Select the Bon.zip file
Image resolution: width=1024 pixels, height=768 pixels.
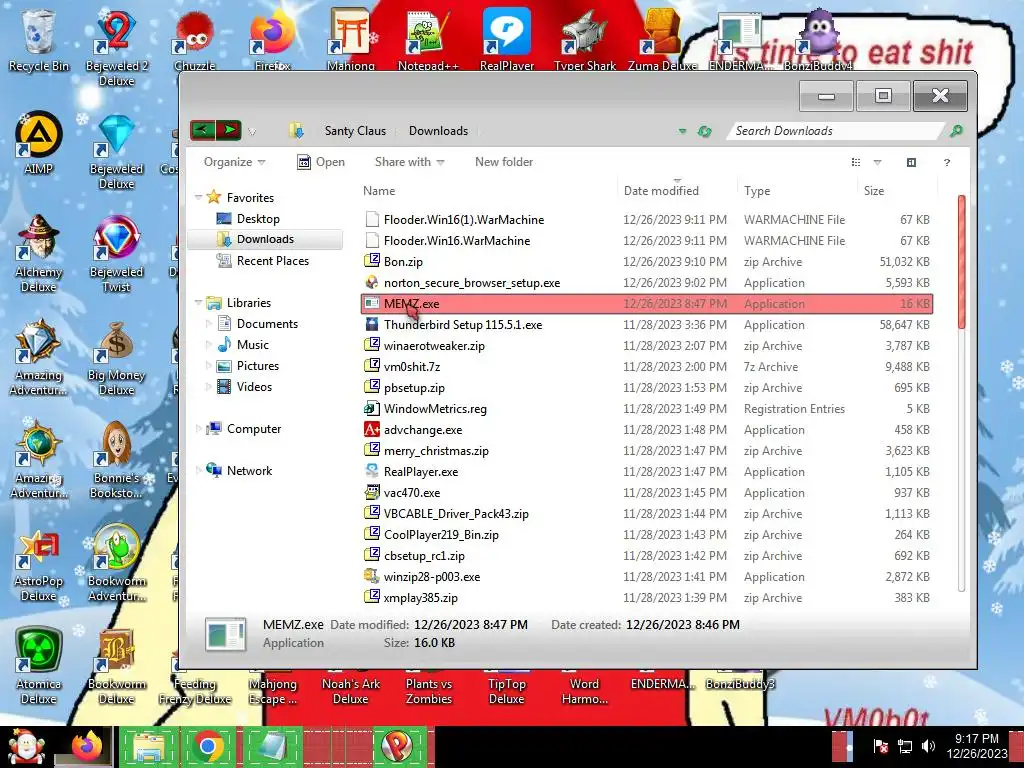coord(647,261)
